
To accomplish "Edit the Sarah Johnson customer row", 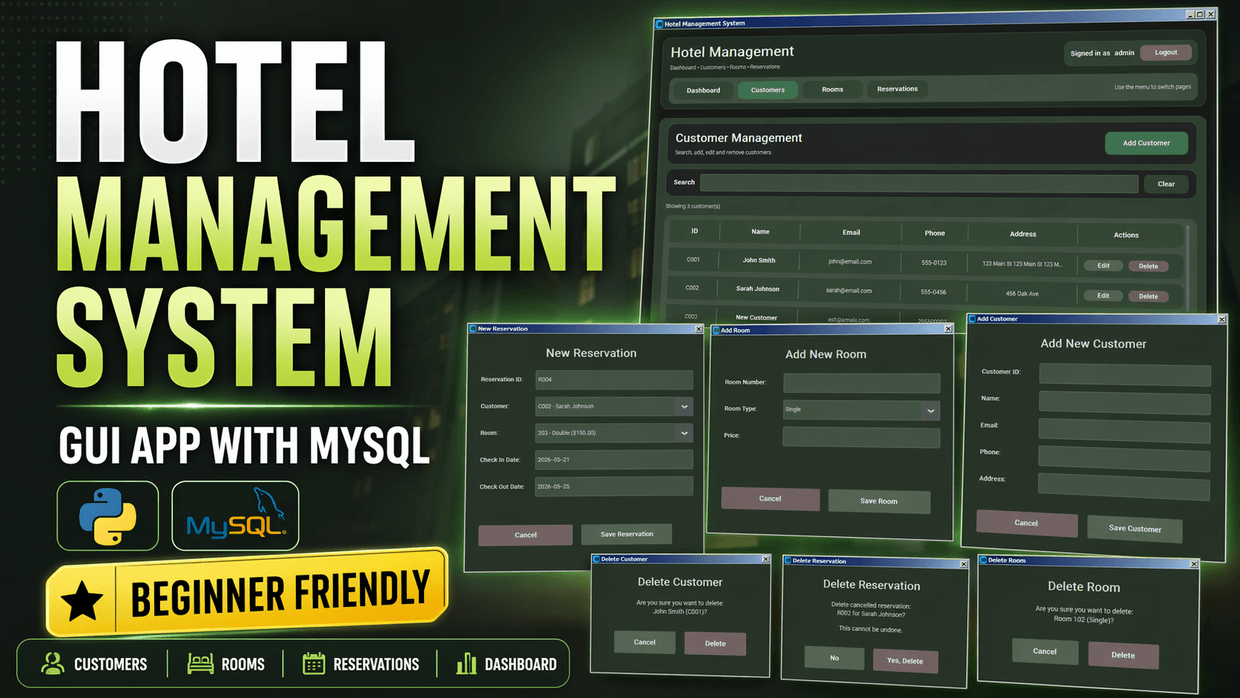I will tap(1103, 296).
